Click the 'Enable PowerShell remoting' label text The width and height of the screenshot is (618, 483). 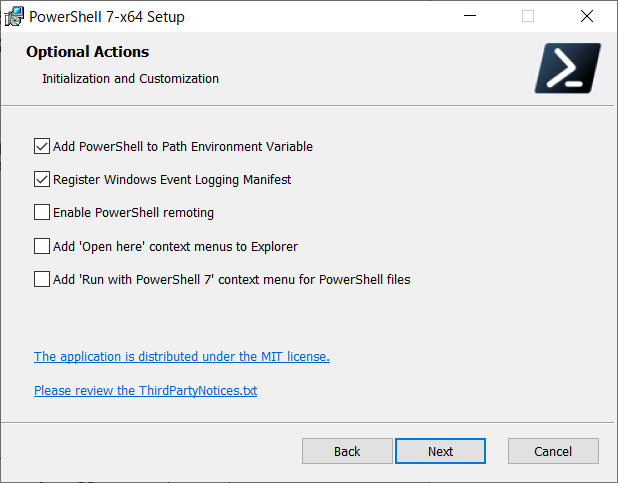coord(133,212)
